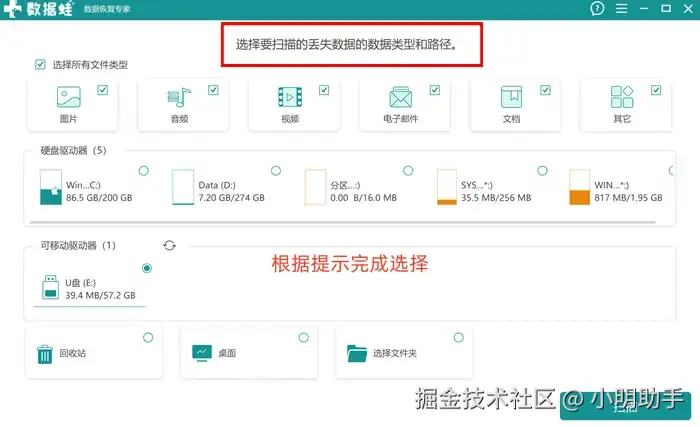Click the 可移动驱动器 (1) heading
700x427 pixels.
click(78, 245)
